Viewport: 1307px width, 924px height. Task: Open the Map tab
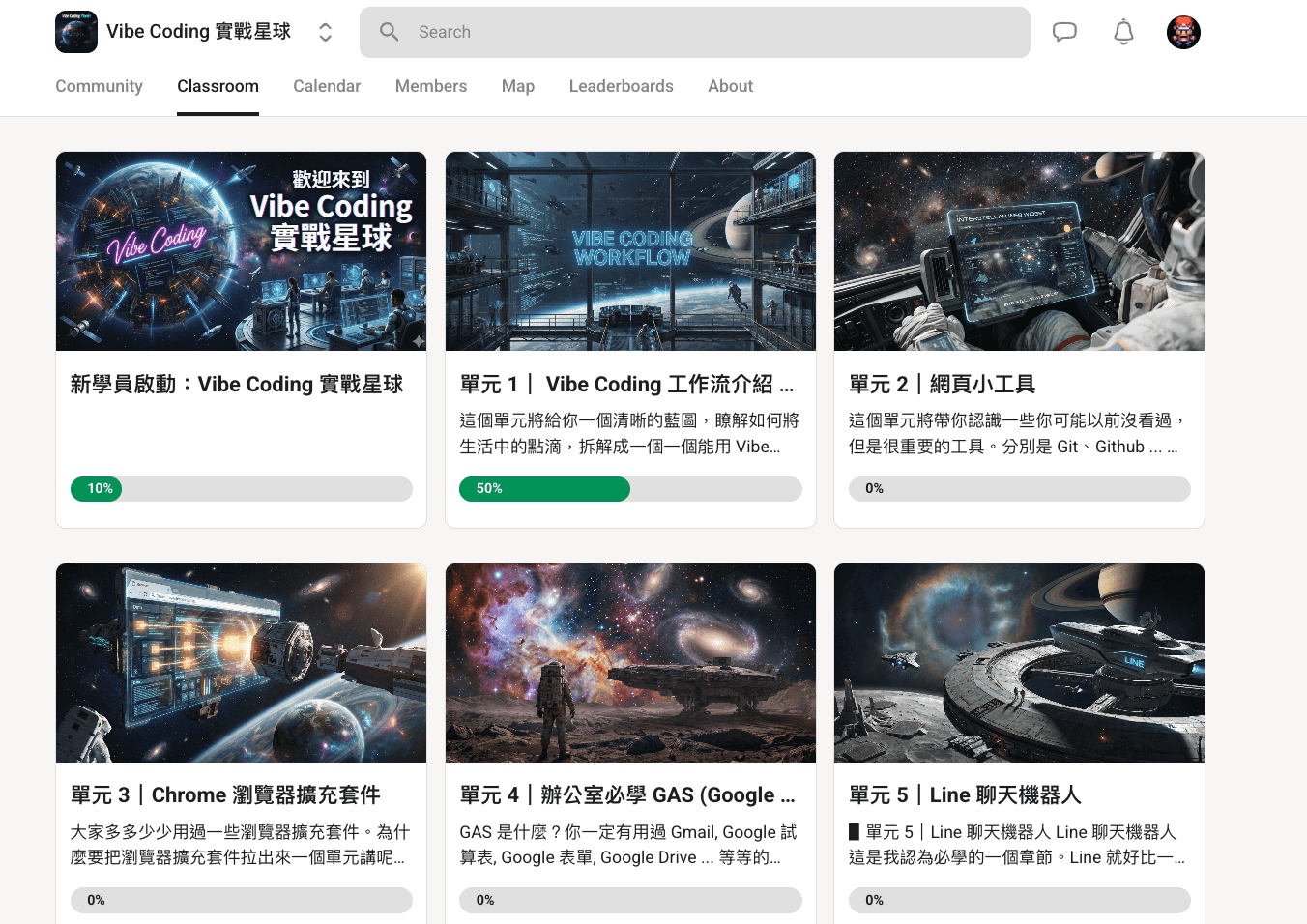(518, 86)
